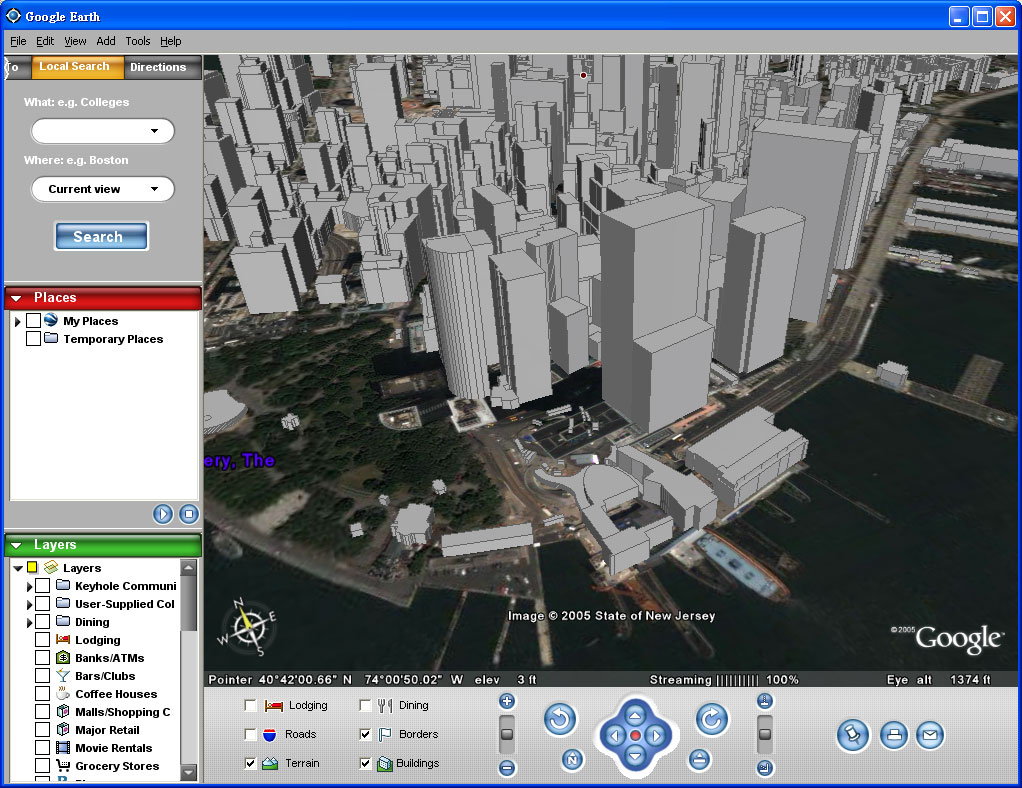Uncheck the Terrain checkbox
Viewport: 1022px width, 788px height.
click(x=250, y=763)
